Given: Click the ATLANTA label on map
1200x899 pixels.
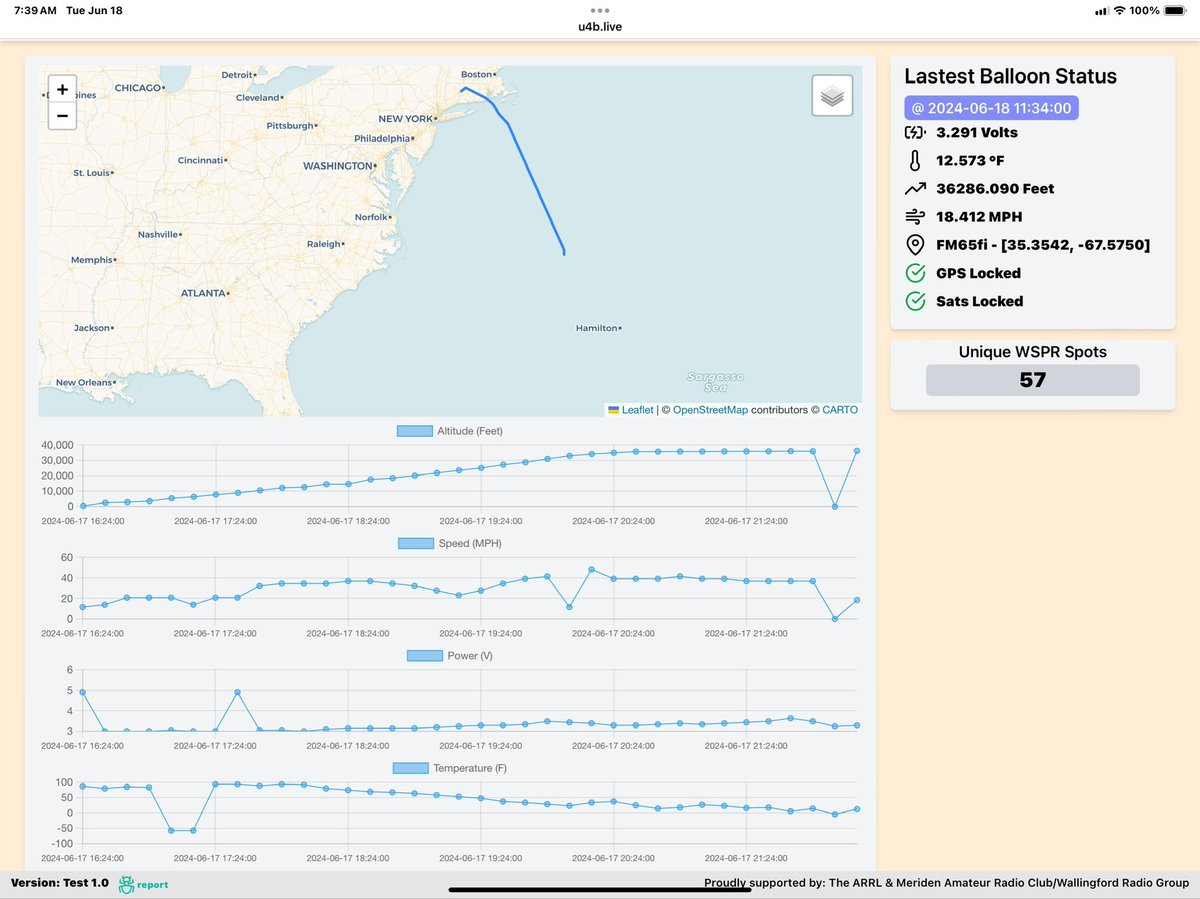Looking at the screenshot, I should coord(203,293).
